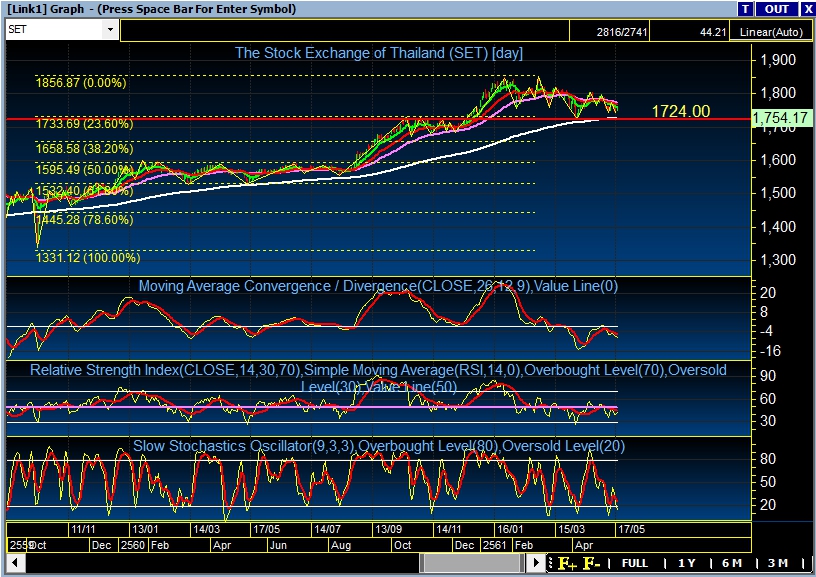The width and height of the screenshot is (816, 577).
Task: Click the 1856.87 (0.00%) Fibonacci label
Action: point(81,83)
